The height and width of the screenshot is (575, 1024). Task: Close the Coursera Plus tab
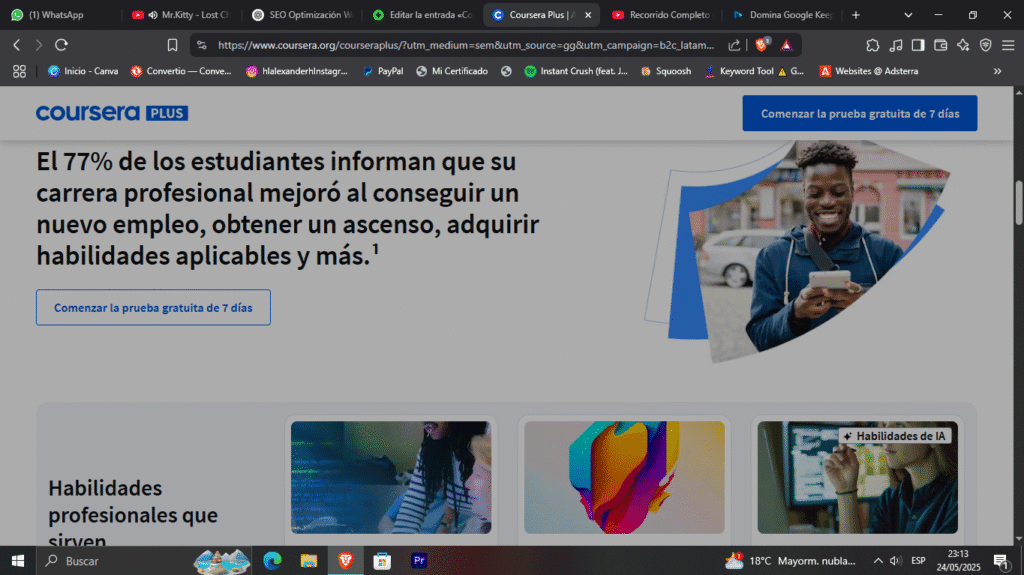(x=588, y=14)
